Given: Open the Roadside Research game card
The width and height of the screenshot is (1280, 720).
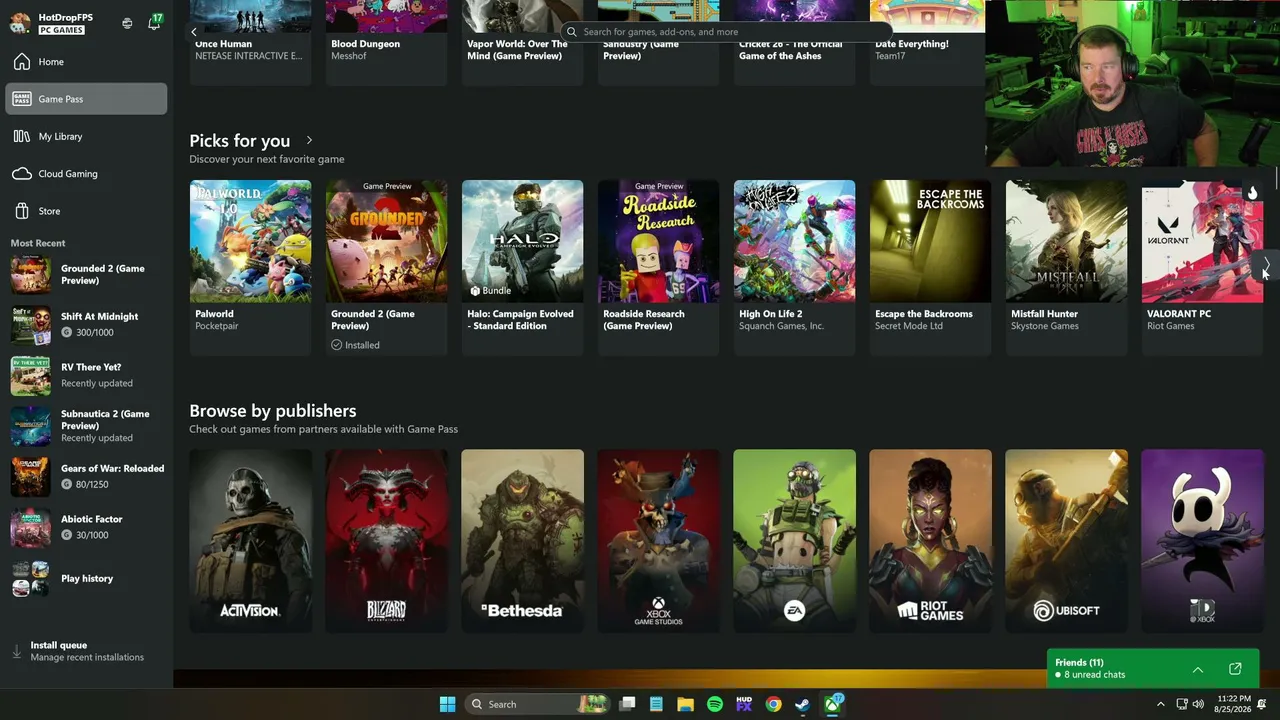Looking at the screenshot, I should click(659, 267).
